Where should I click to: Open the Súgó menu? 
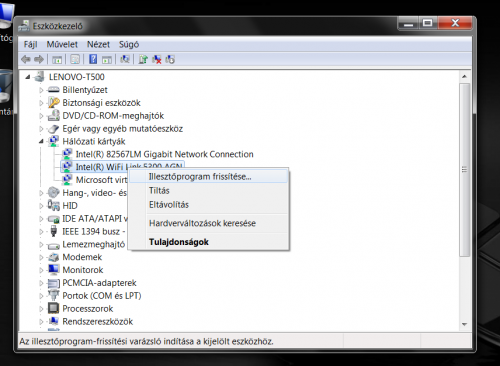[x=129, y=44]
